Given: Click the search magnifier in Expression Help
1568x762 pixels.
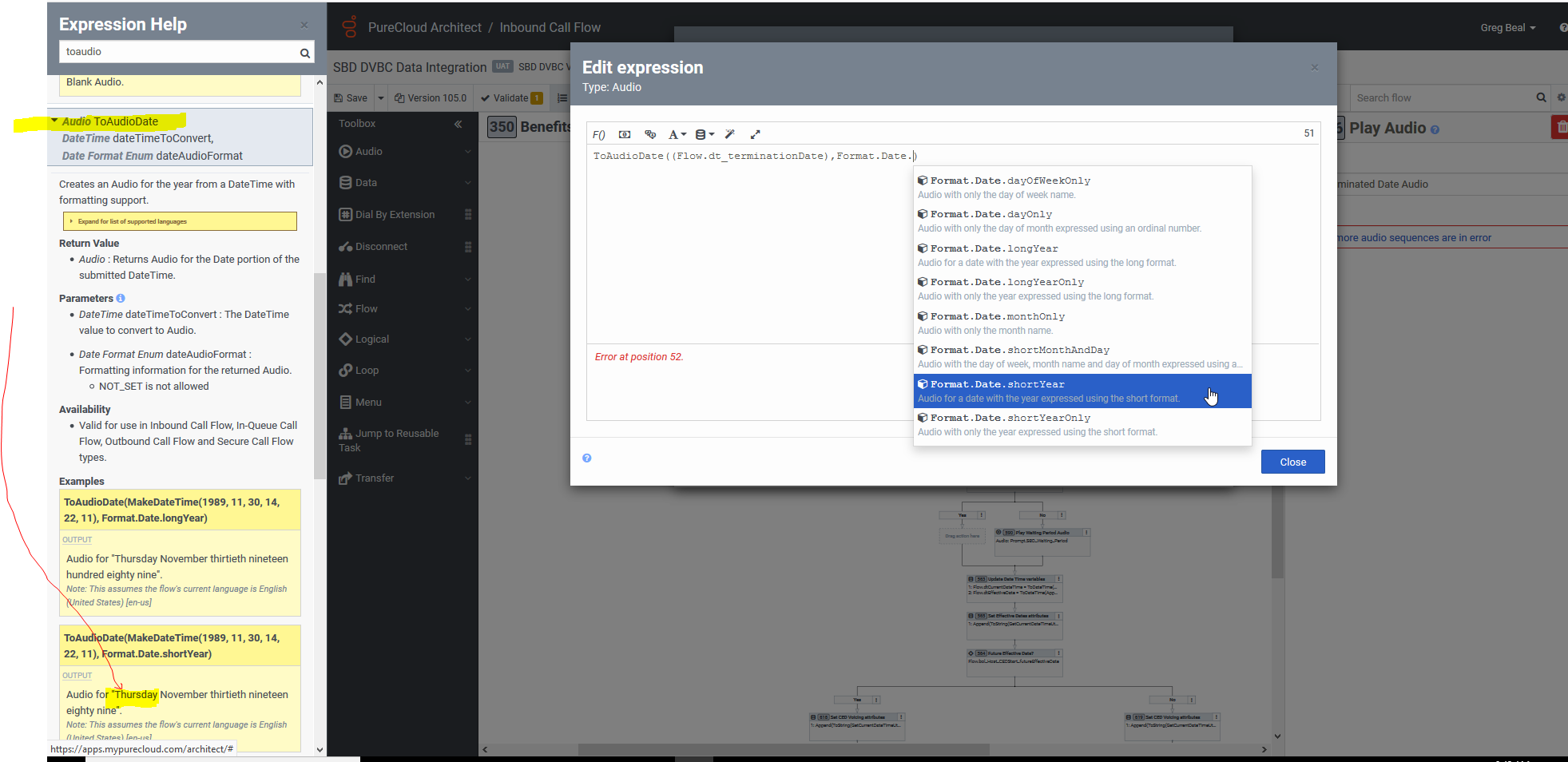Looking at the screenshot, I should (x=304, y=52).
